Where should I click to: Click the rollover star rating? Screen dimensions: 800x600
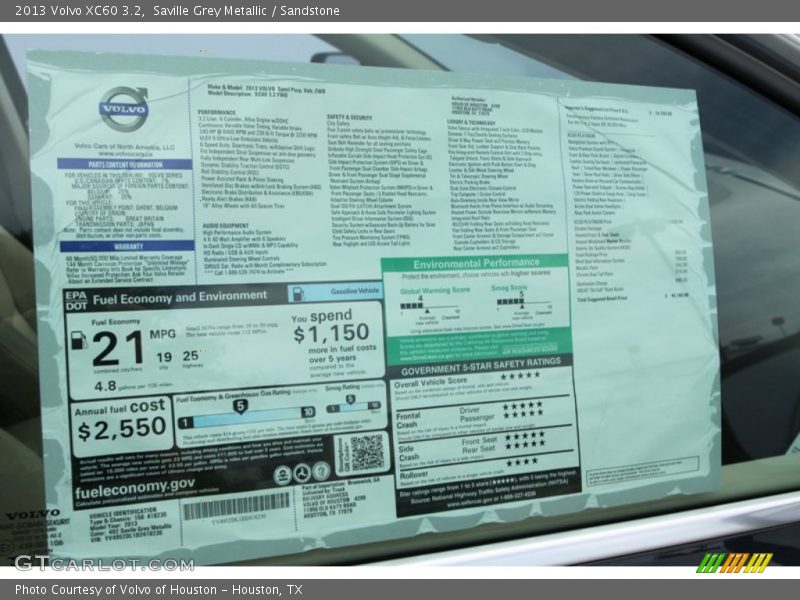522,461
